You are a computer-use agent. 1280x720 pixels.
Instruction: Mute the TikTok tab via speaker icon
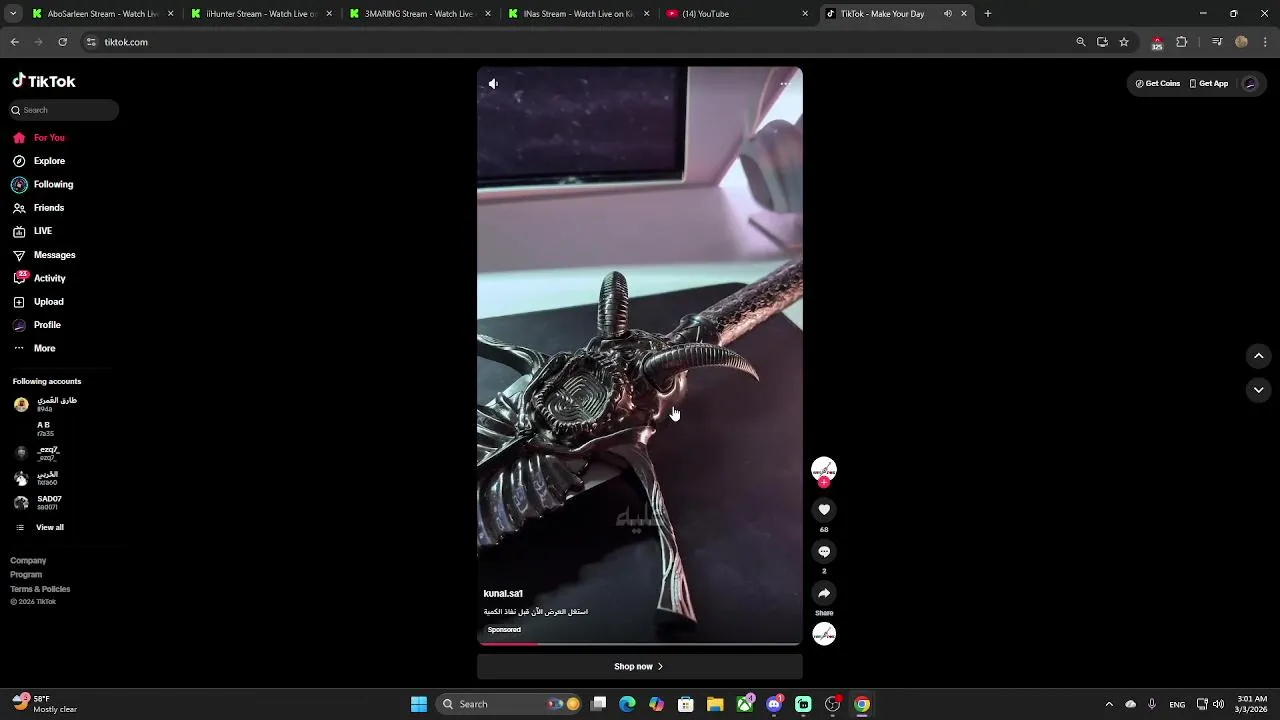[948, 14]
